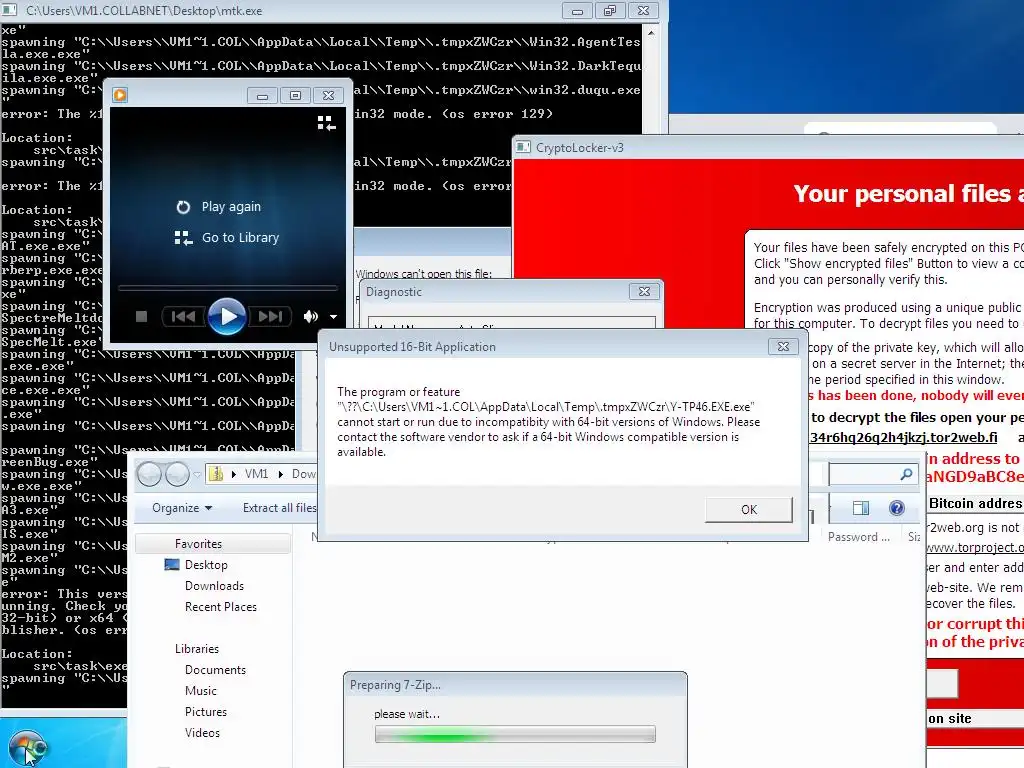Open the www.torproject link in CryptoLocker
The height and width of the screenshot is (768, 1024).
(975, 547)
